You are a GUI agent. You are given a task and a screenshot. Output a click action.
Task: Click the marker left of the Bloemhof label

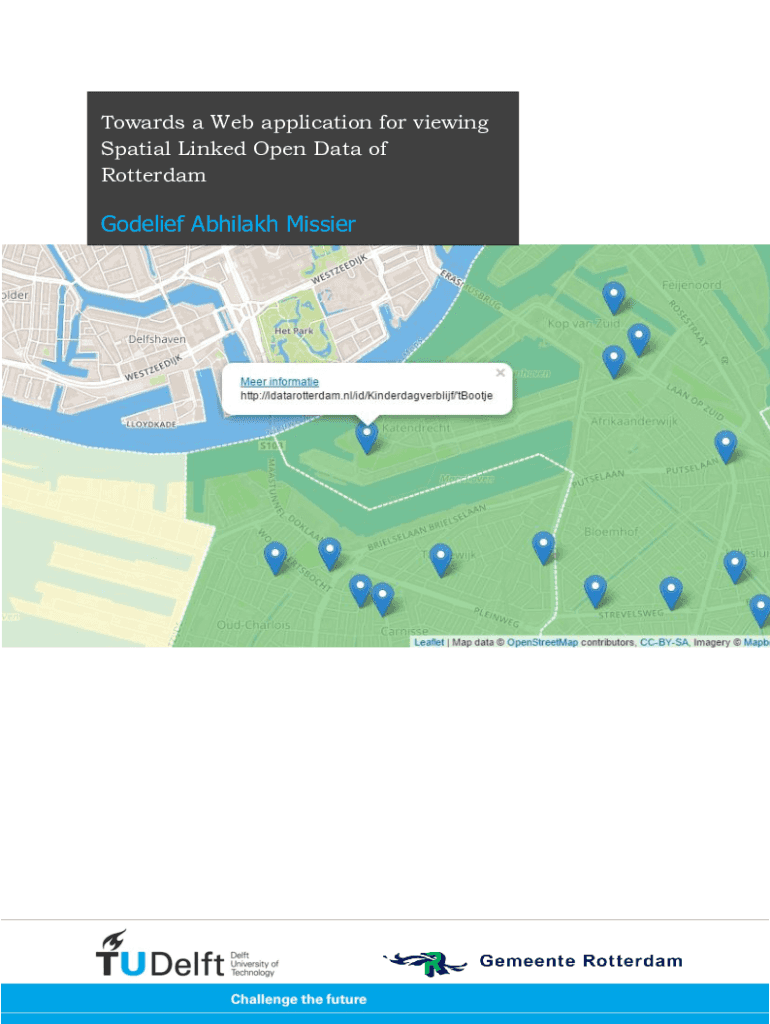click(x=543, y=546)
